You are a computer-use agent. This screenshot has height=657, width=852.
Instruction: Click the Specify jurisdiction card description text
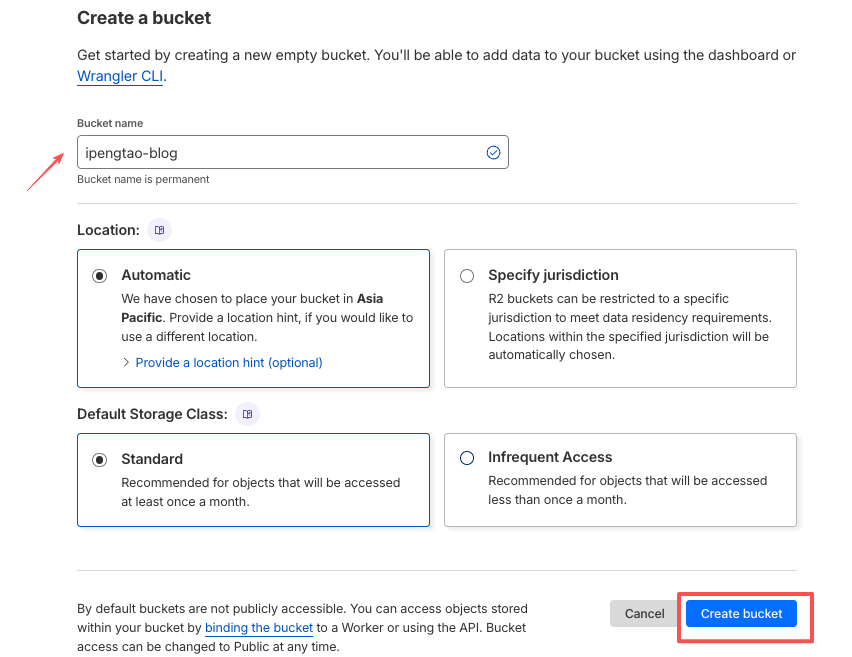pyautogui.click(x=628, y=326)
